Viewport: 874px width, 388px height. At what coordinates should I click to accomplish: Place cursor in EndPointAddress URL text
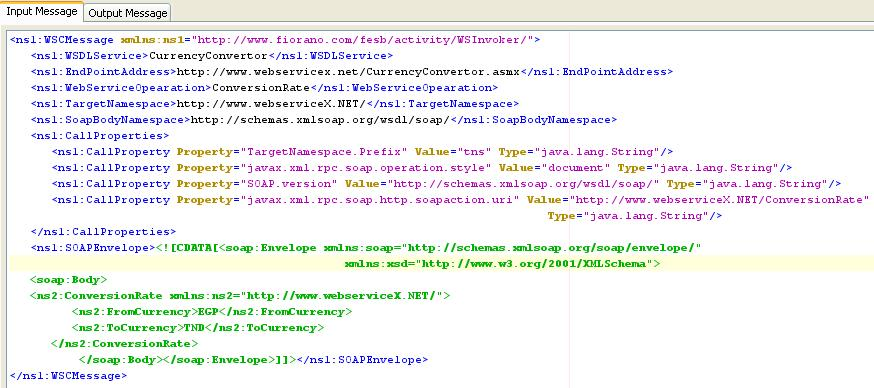pyautogui.click(x=348, y=72)
